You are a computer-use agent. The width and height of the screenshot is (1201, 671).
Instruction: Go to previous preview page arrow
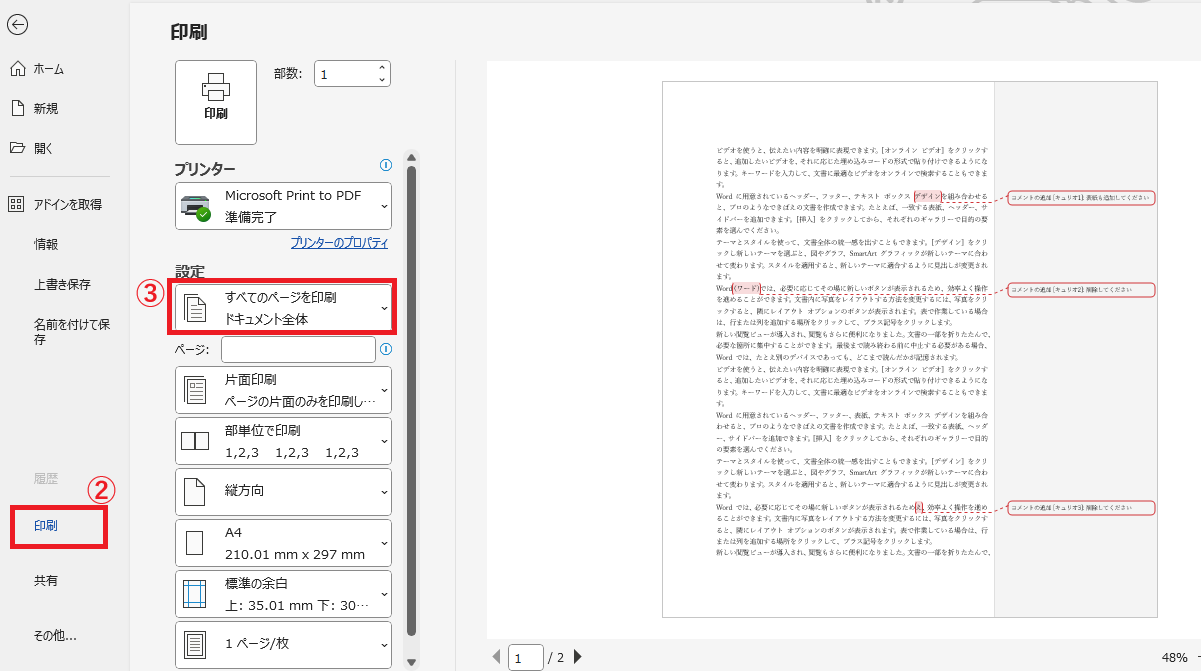[496, 657]
